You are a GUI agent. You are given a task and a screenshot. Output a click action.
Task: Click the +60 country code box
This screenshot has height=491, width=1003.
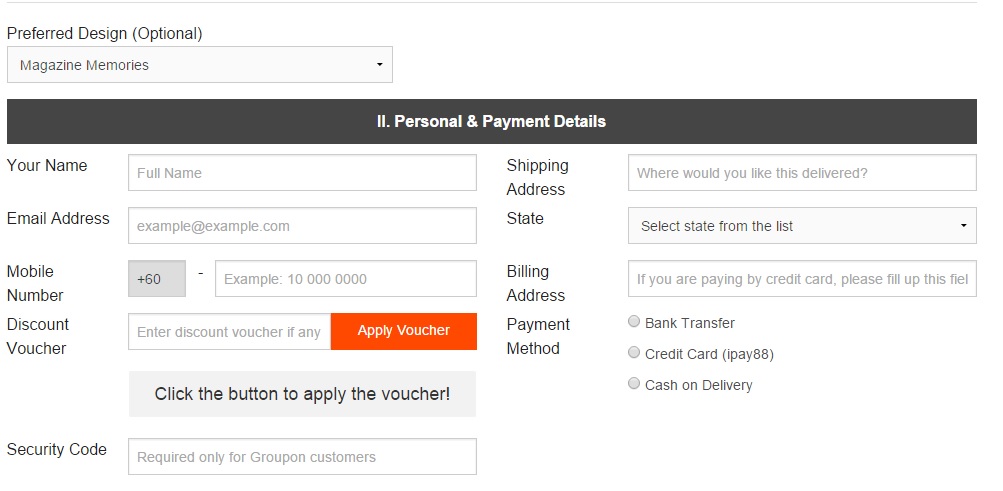157,279
